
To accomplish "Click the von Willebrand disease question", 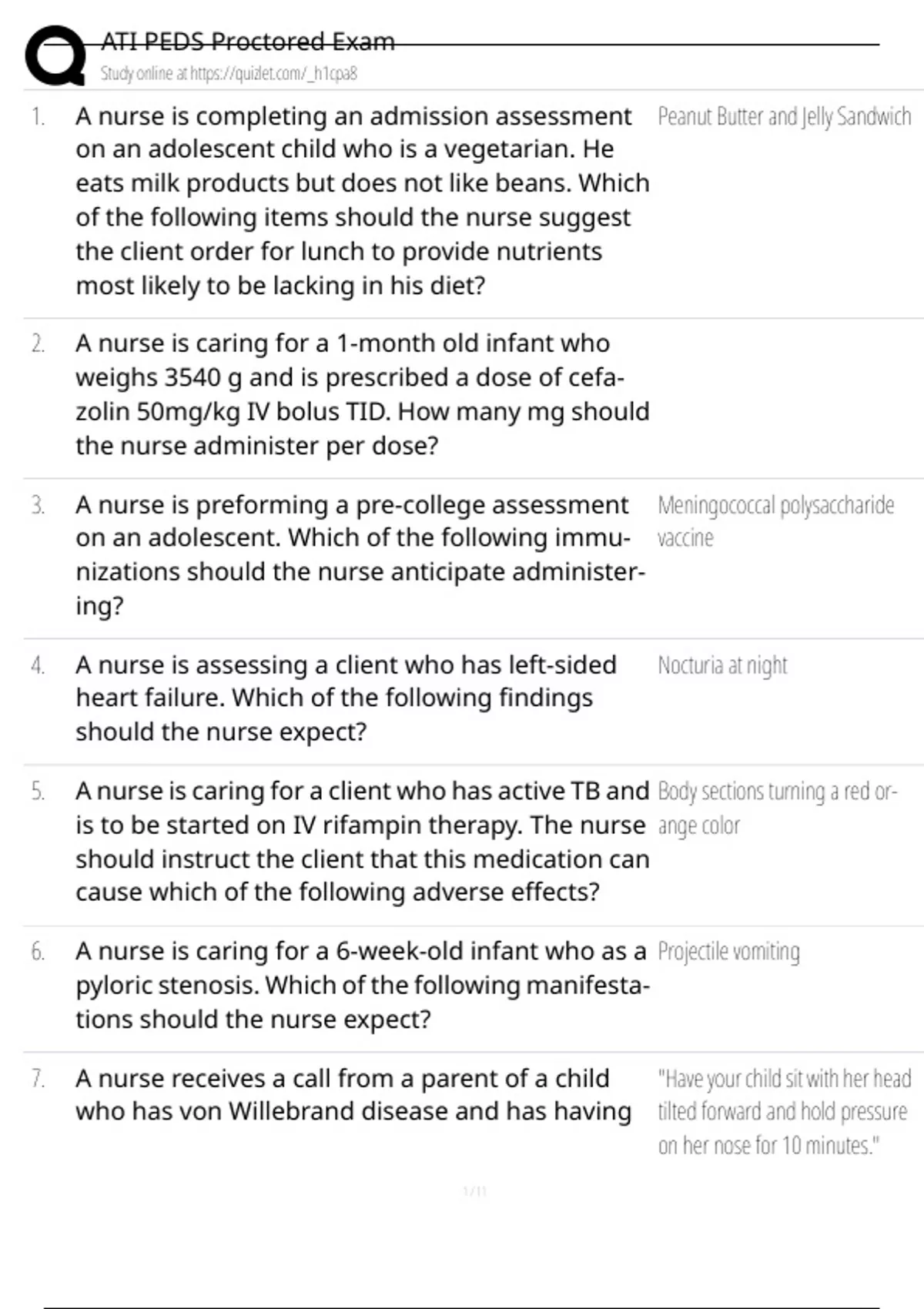I will coord(353,1094).
